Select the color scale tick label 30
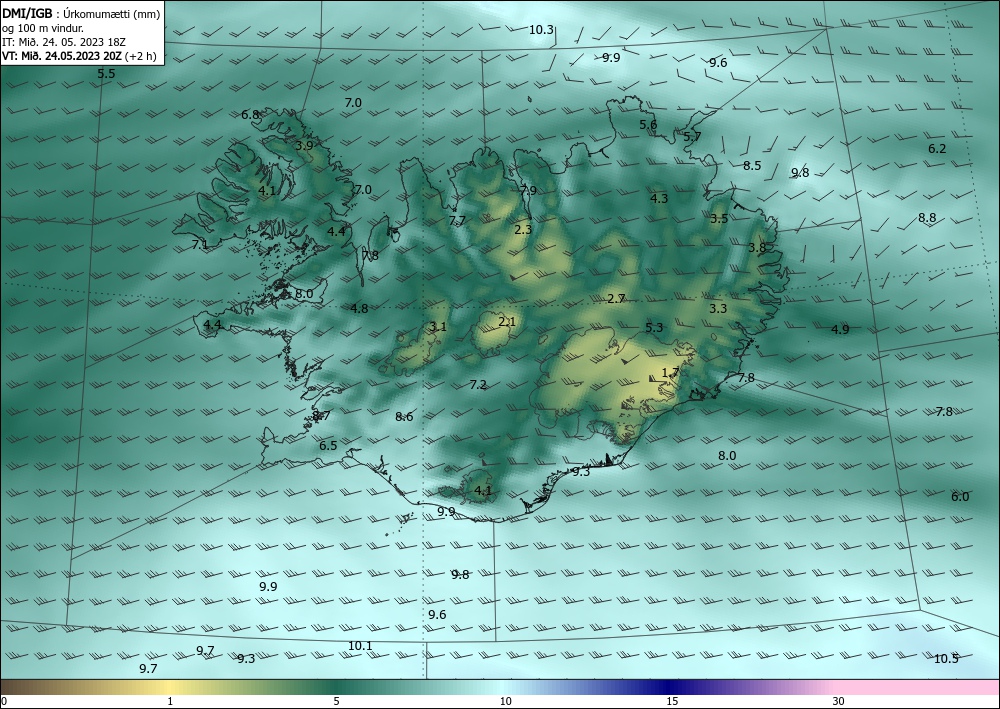The image size is (1000, 709). coord(839,702)
